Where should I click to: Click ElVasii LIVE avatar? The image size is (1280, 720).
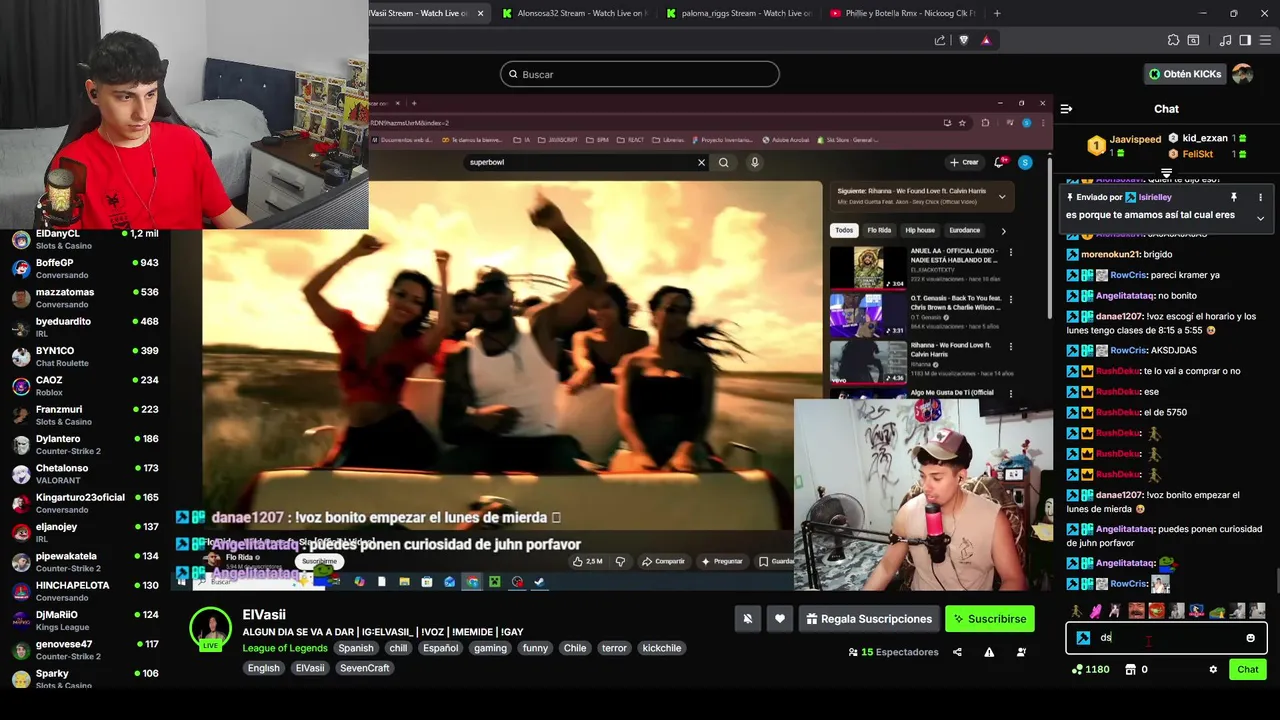[x=211, y=629]
